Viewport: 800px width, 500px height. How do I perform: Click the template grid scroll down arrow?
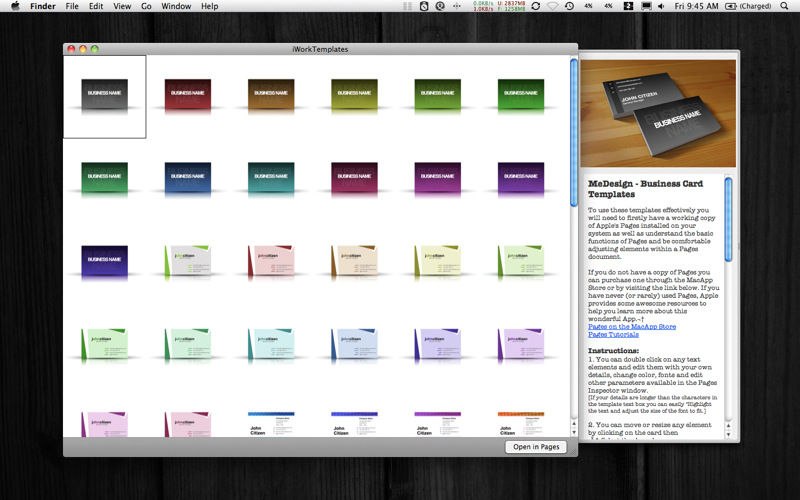pyautogui.click(x=574, y=432)
